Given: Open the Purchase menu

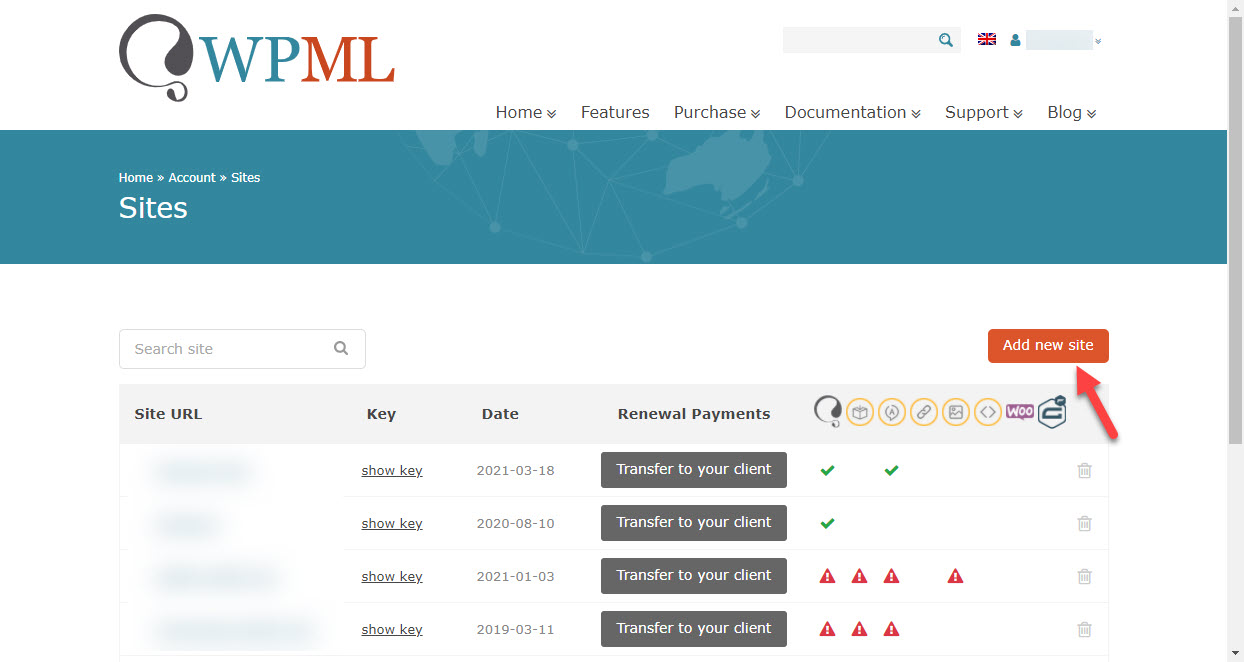Looking at the screenshot, I should 717,112.
